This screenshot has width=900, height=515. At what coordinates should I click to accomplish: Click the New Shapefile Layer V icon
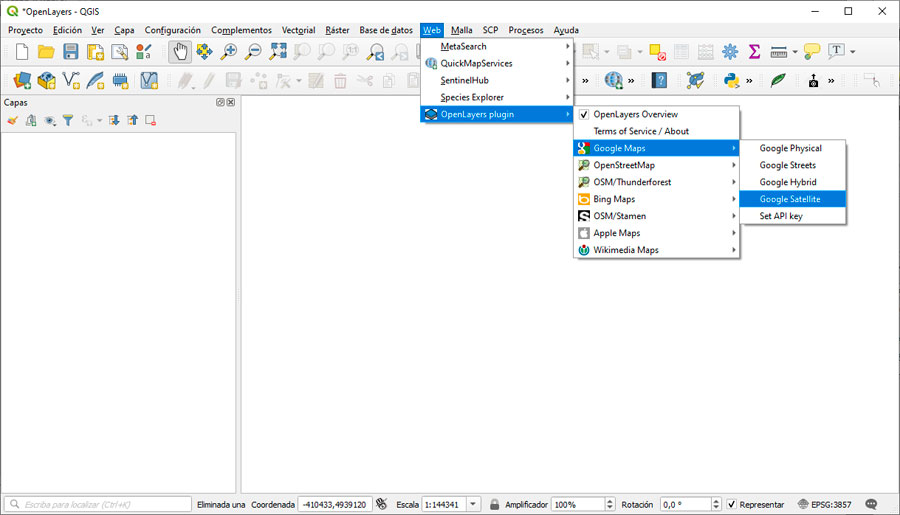(71, 80)
